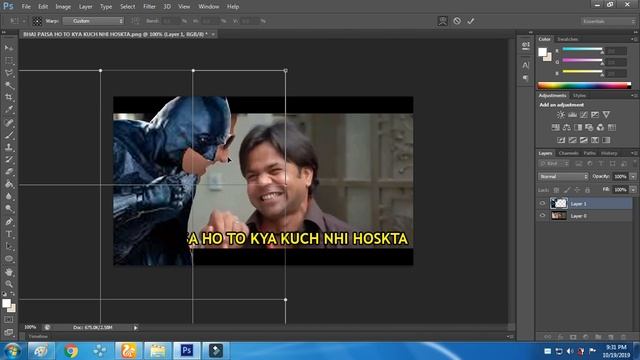
Task: Select Layer 0 thumbnail
Action: 559,216
